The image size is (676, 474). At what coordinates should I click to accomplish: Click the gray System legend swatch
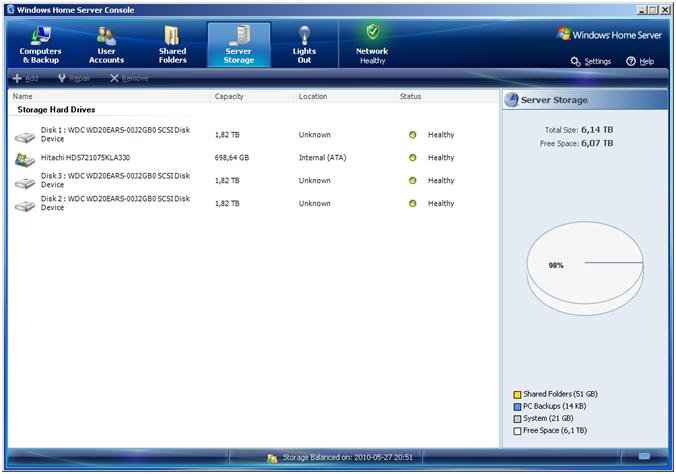click(x=517, y=418)
